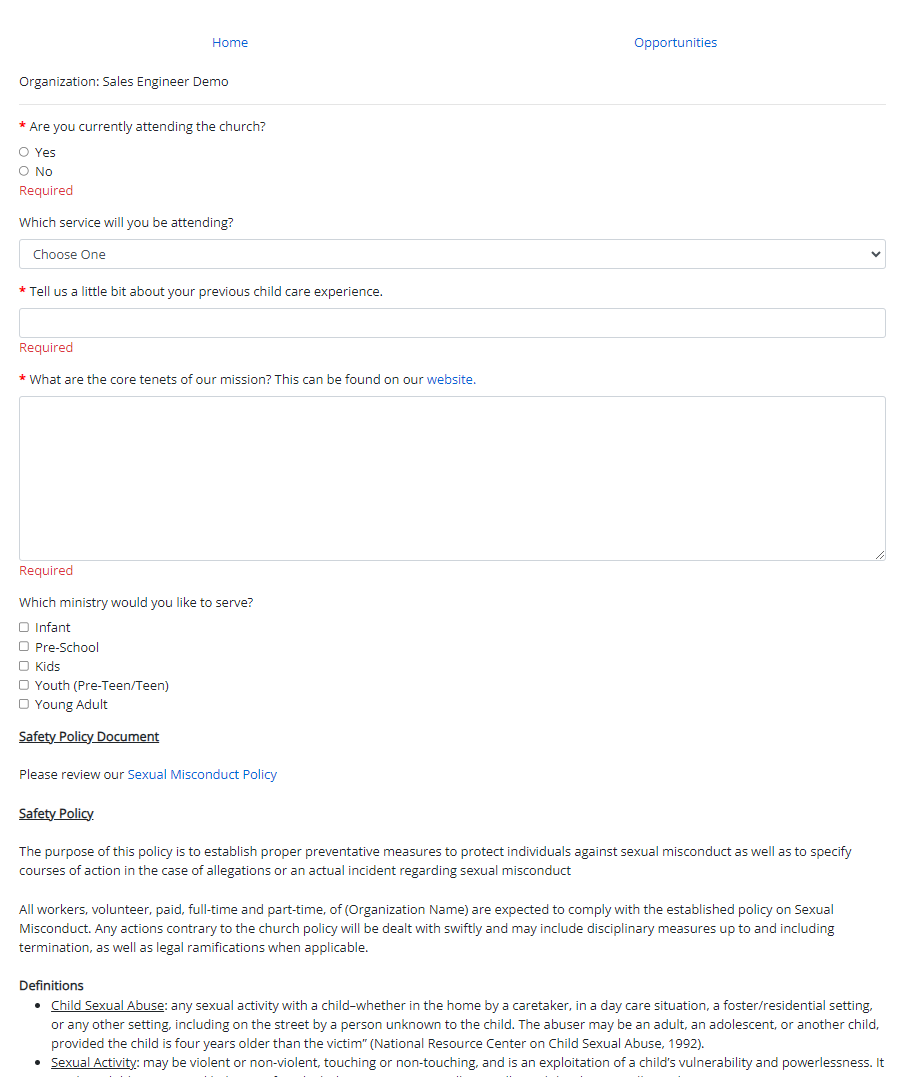Screen dimensions: 897x1077
Task: Click the dropdown arrow beside Choose One
Action: pyautogui.click(x=876, y=254)
